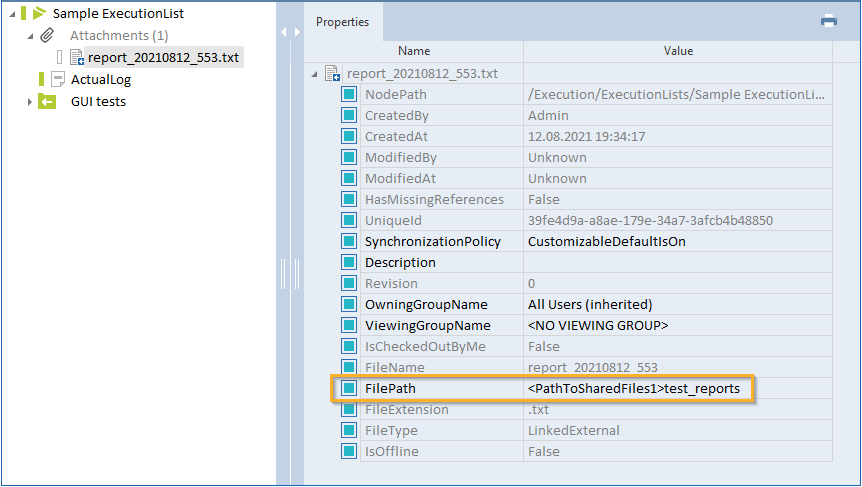Click the paperclip Attachments icon
Image resolution: width=862 pixels, height=487 pixels.
pos(47,36)
